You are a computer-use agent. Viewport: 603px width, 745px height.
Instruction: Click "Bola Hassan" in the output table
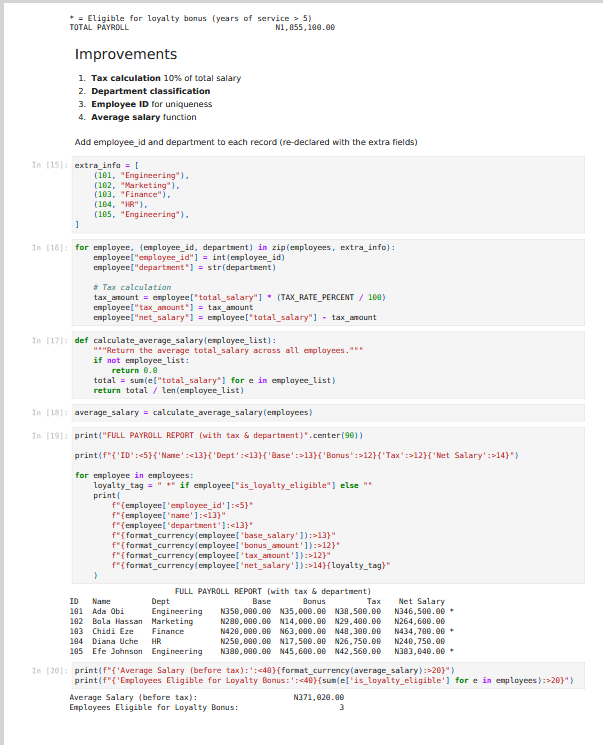[117, 621]
